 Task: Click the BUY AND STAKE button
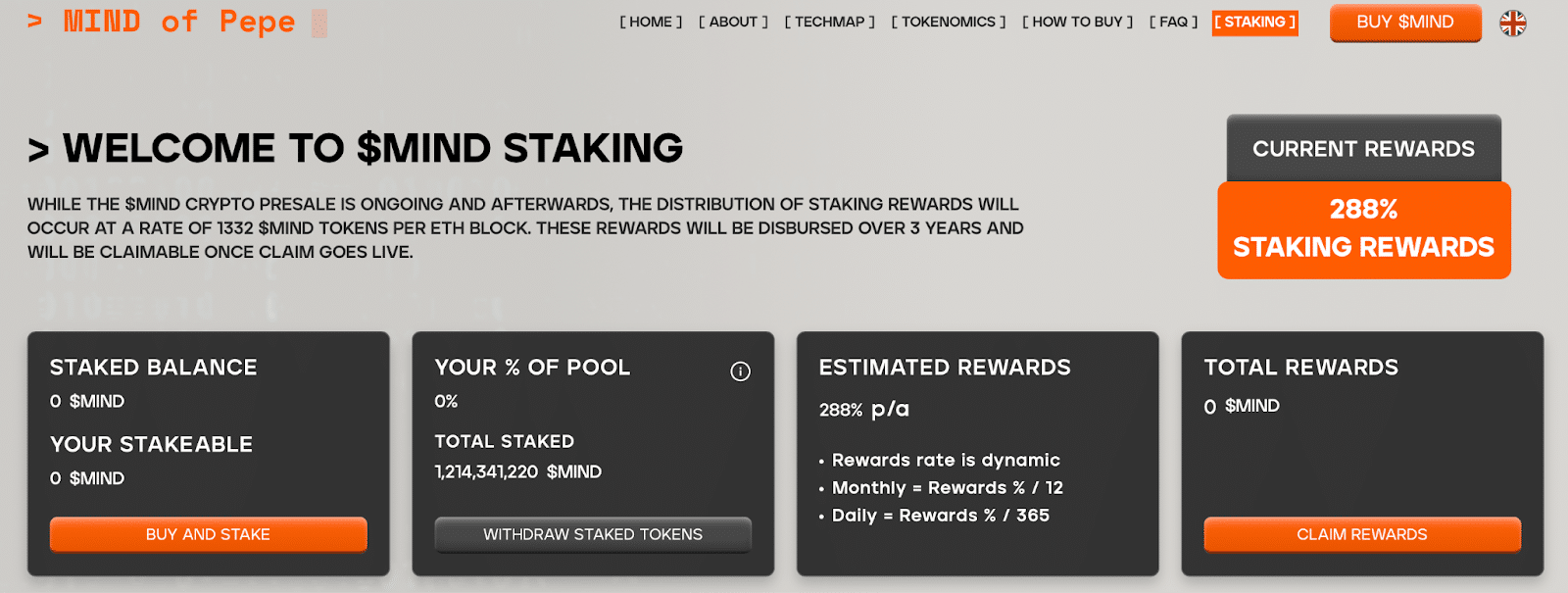[208, 534]
